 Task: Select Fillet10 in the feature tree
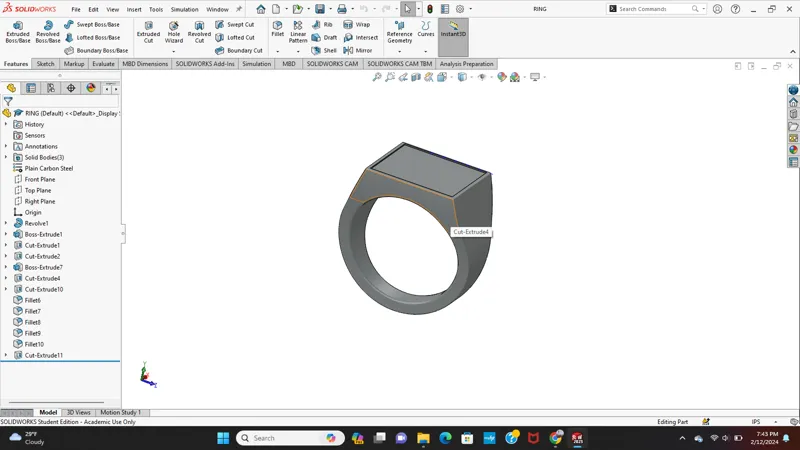pyautogui.click(x=34, y=344)
